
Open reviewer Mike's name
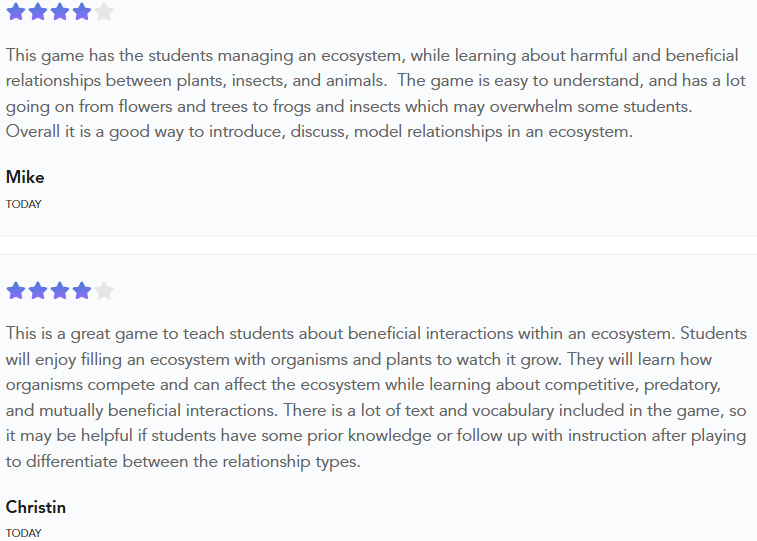click(25, 177)
